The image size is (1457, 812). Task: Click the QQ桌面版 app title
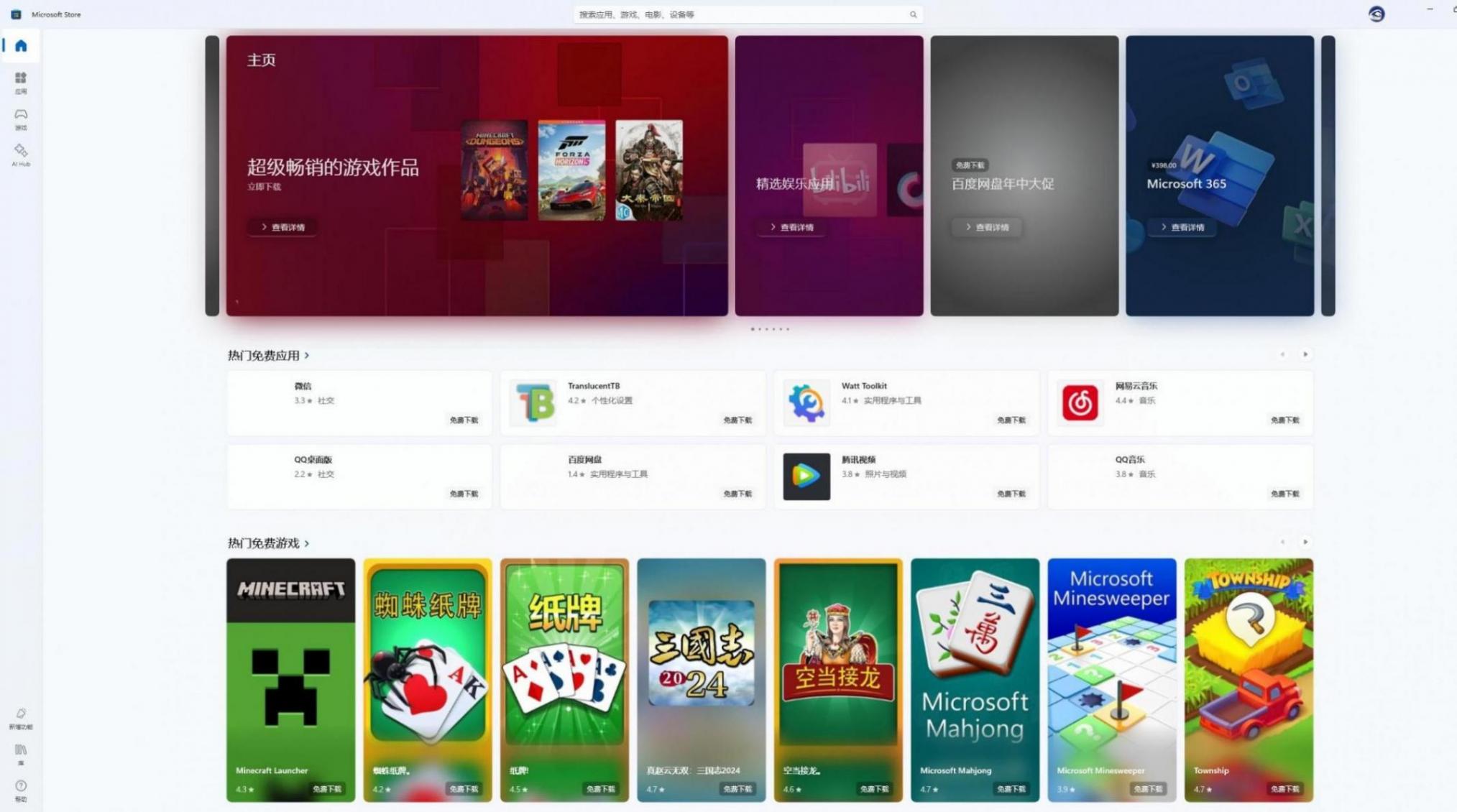313,459
